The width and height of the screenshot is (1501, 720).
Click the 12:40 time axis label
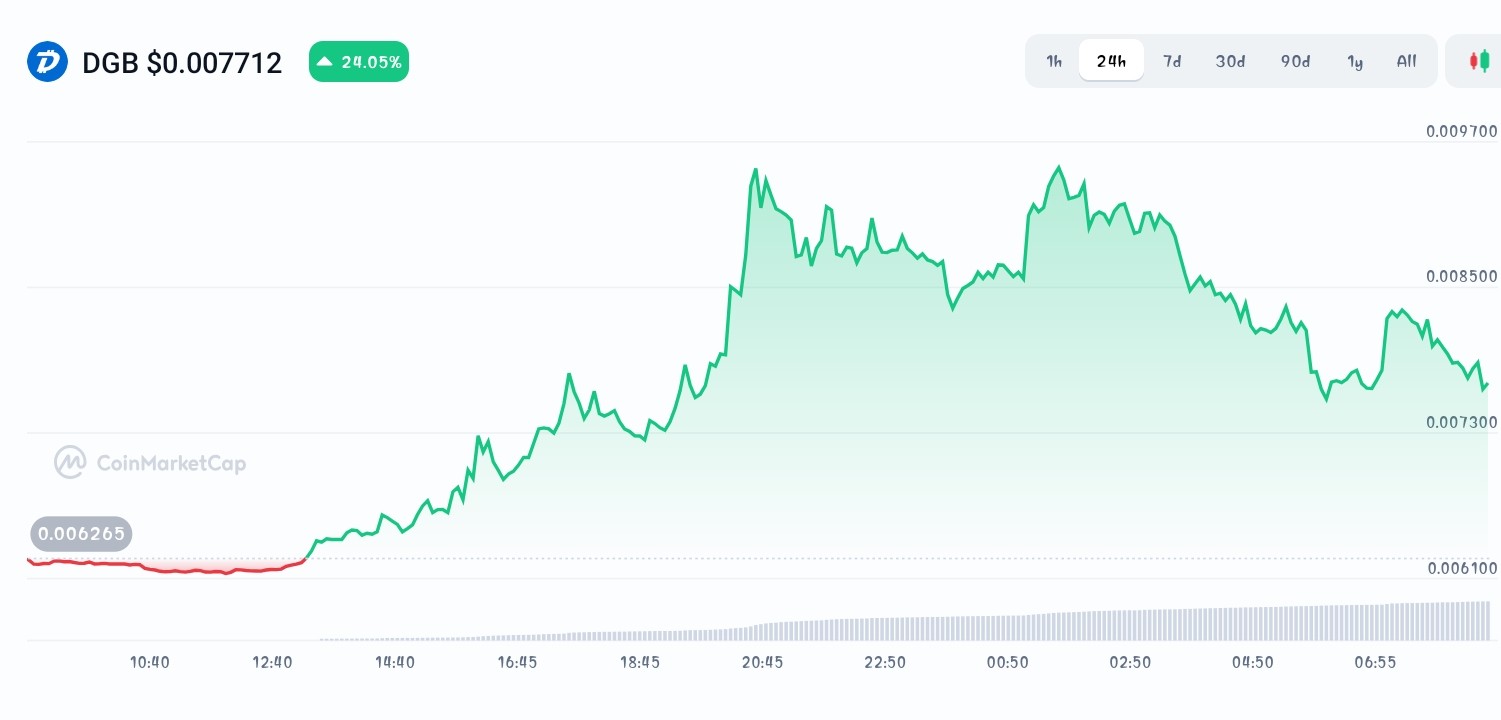click(x=272, y=662)
